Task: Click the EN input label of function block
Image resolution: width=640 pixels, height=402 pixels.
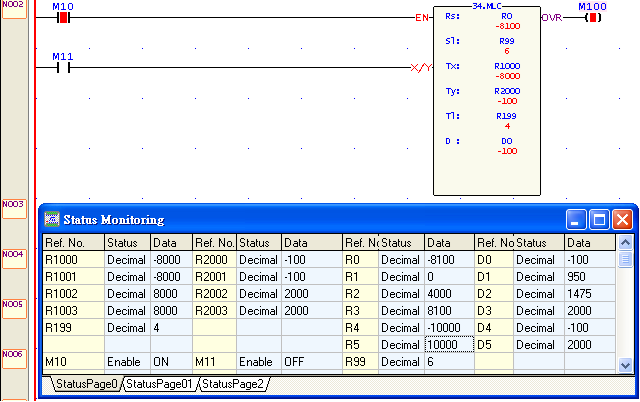Action: [422, 18]
